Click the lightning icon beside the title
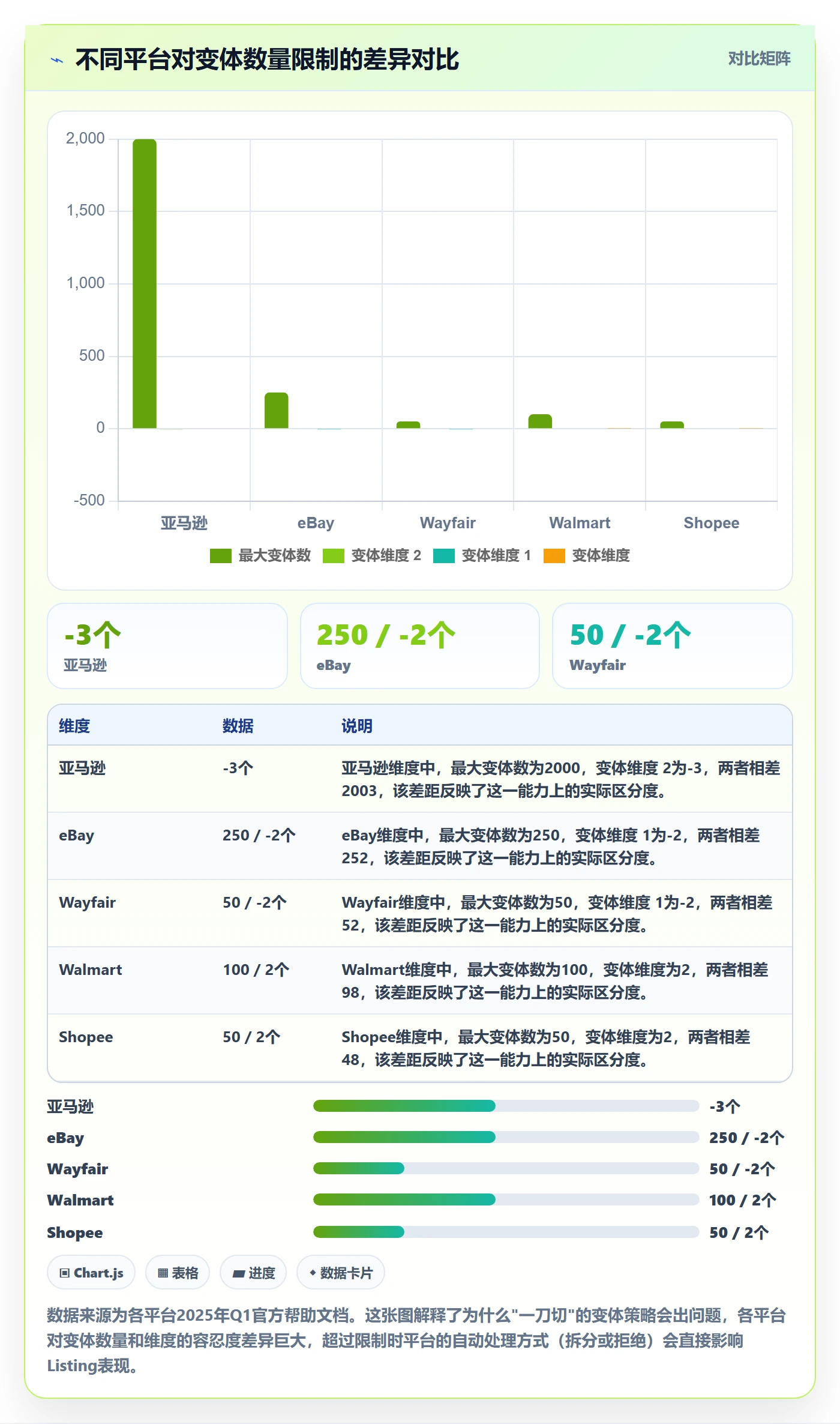This screenshot has height=1424, width=840. (x=57, y=60)
